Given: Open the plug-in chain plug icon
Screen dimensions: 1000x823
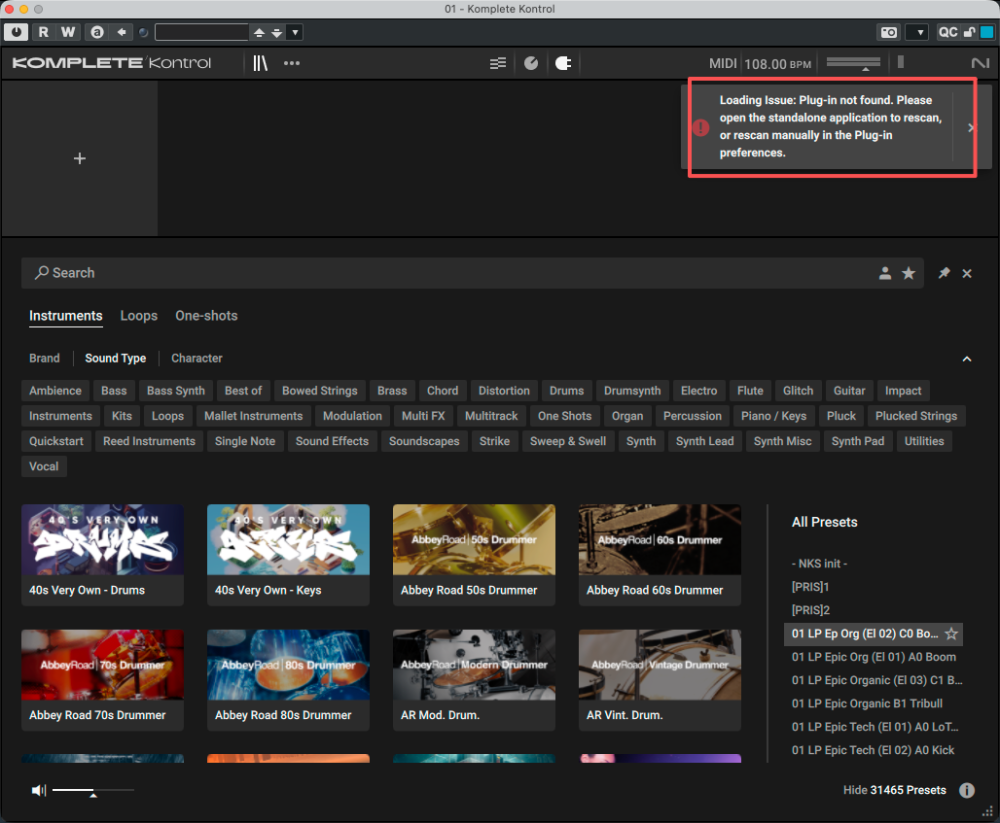Looking at the screenshot, I should pos(563,63).
